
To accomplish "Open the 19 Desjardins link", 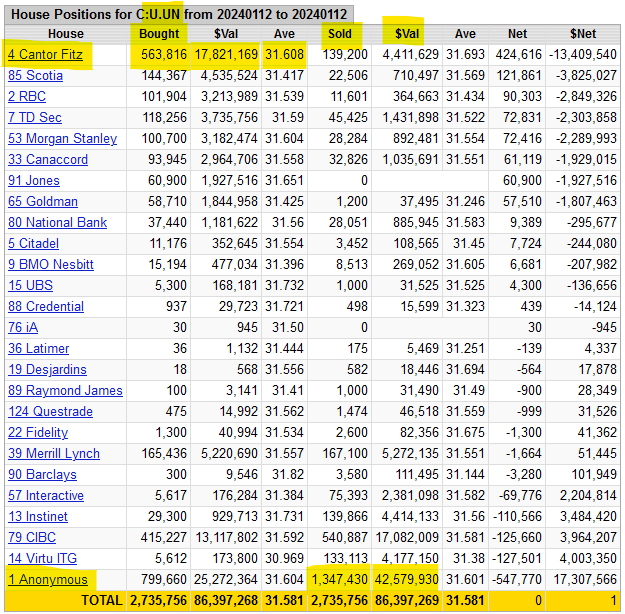I will (47, 370).
